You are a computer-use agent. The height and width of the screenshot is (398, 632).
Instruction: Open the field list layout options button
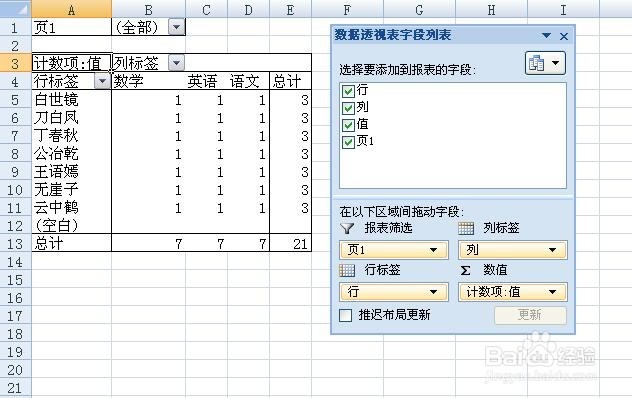tap(545, 63)
